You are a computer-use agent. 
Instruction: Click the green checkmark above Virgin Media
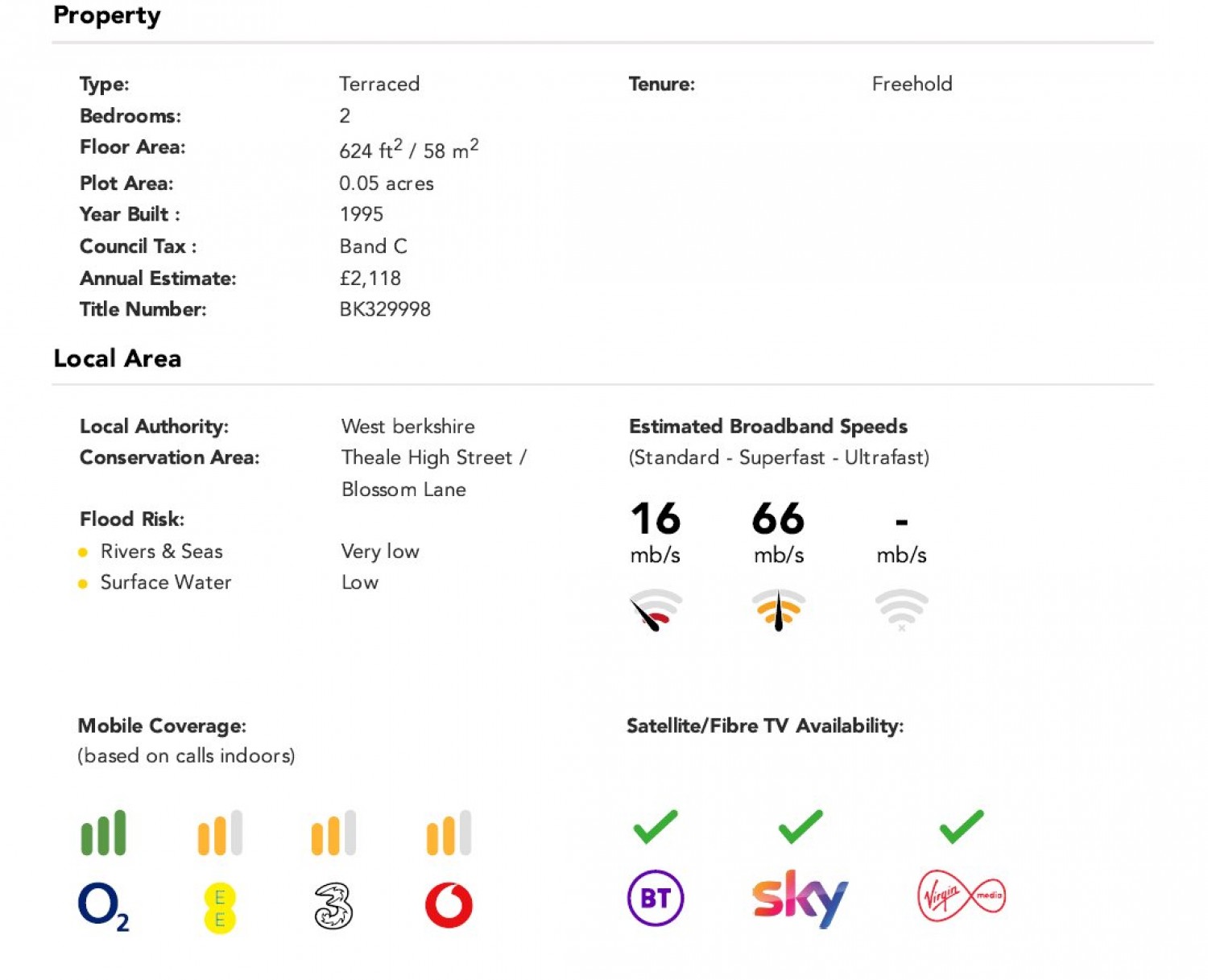[x=962, y=827]
